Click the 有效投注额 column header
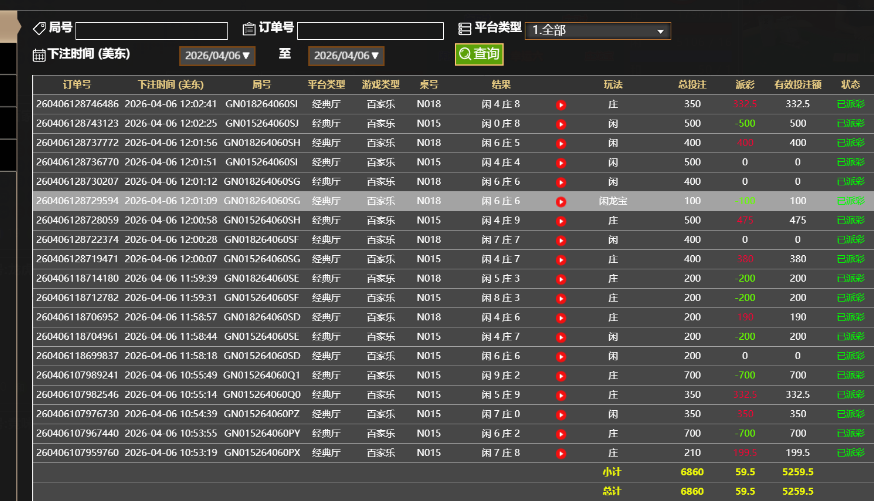The image size is (874, 501). point(798,85)
